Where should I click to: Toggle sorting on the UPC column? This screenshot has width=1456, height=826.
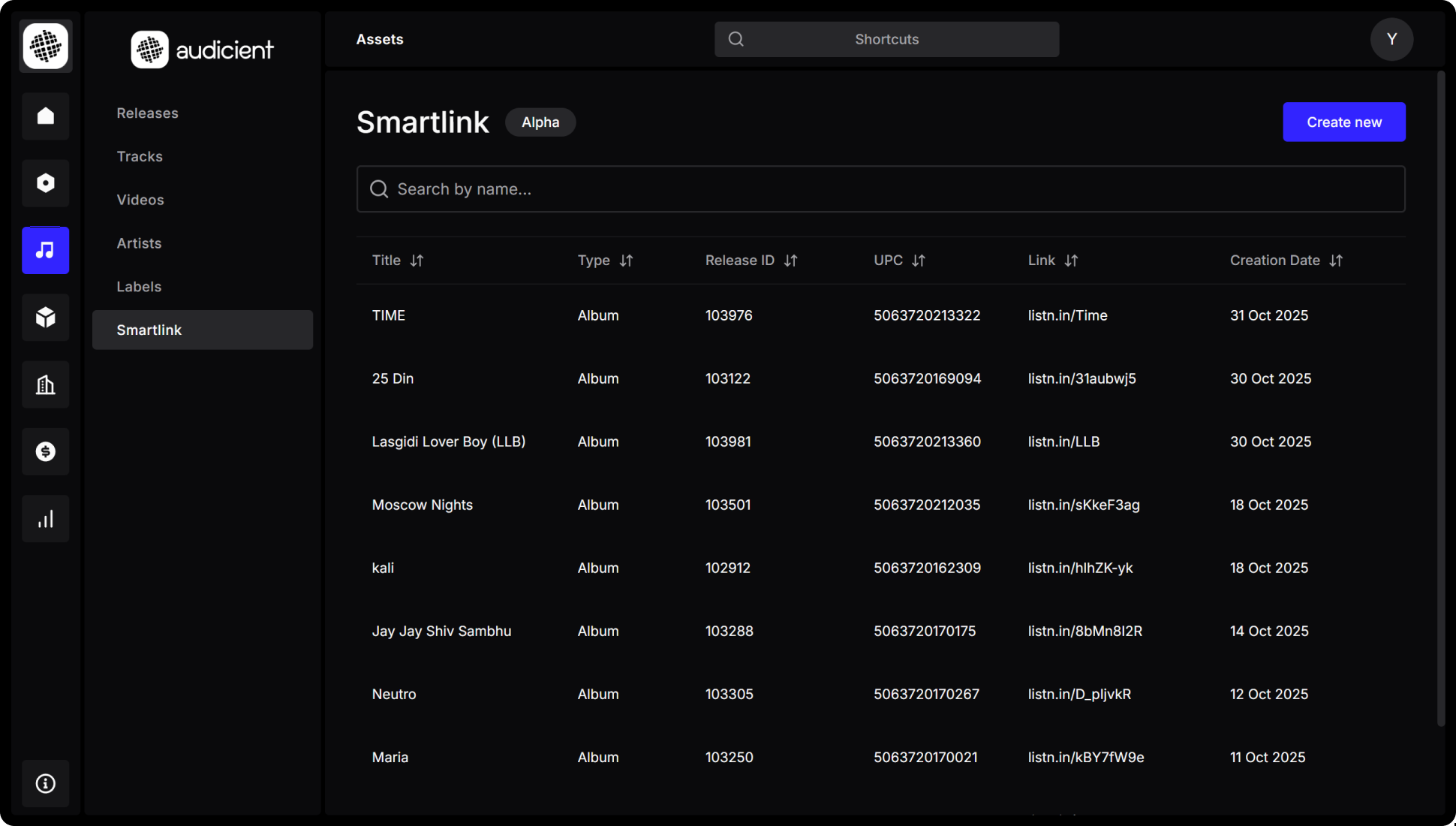pyautogui.click(x=919, y=261)
